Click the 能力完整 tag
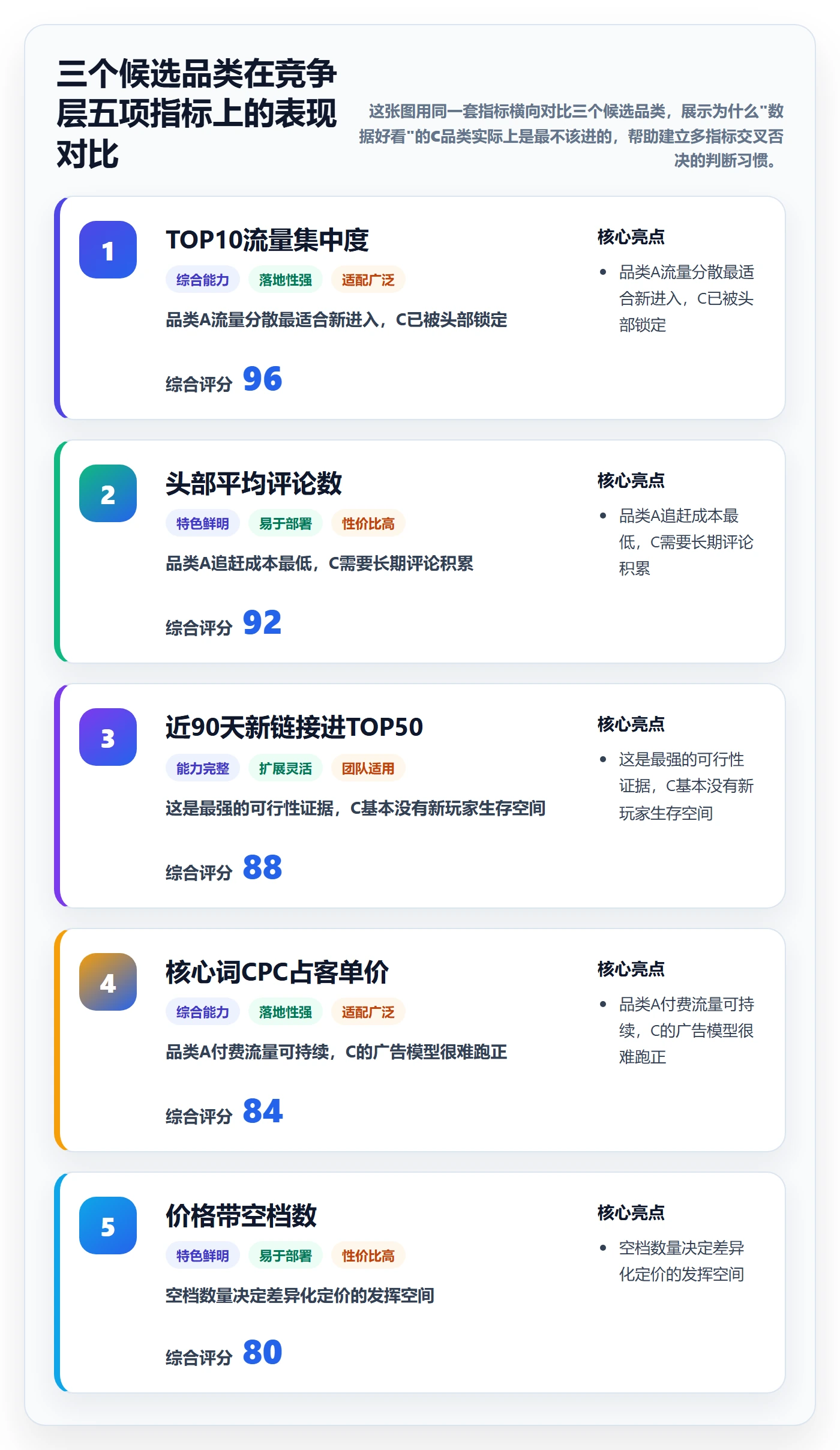The image size is (840, 1450). [203, 768]
